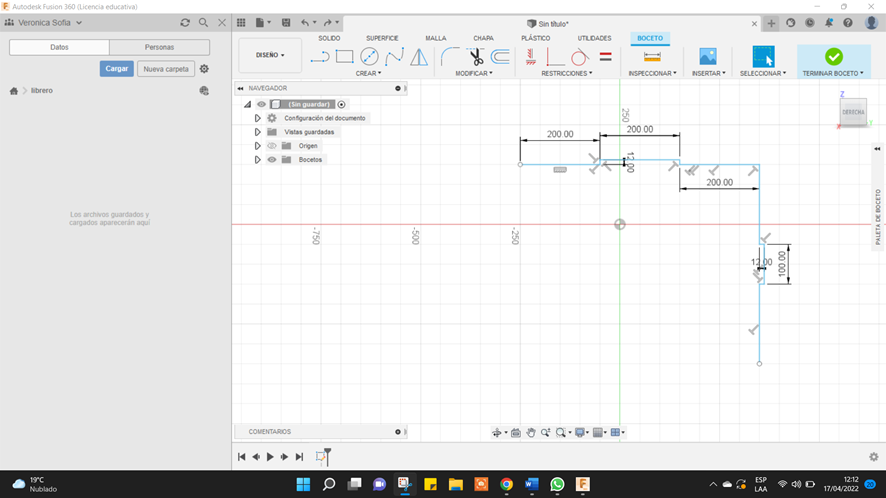Click the Save icon in toolbar
The height and width of the screenshot is (498, 886).
[x=286, y=23]
